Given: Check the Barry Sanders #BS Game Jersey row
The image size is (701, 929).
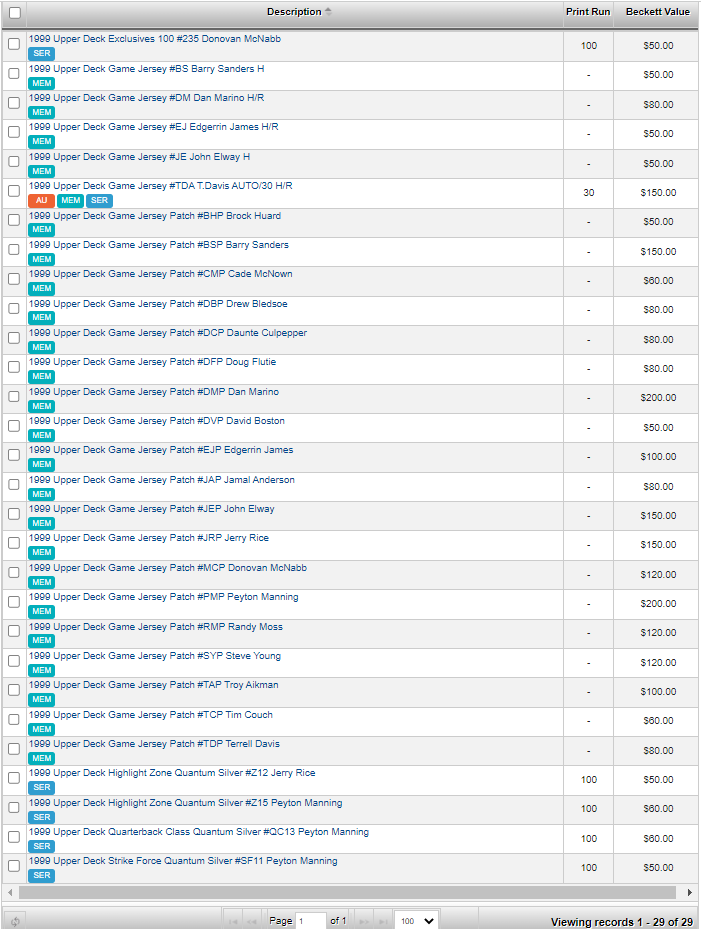Looking at the screenshot, I should (14, 73).
